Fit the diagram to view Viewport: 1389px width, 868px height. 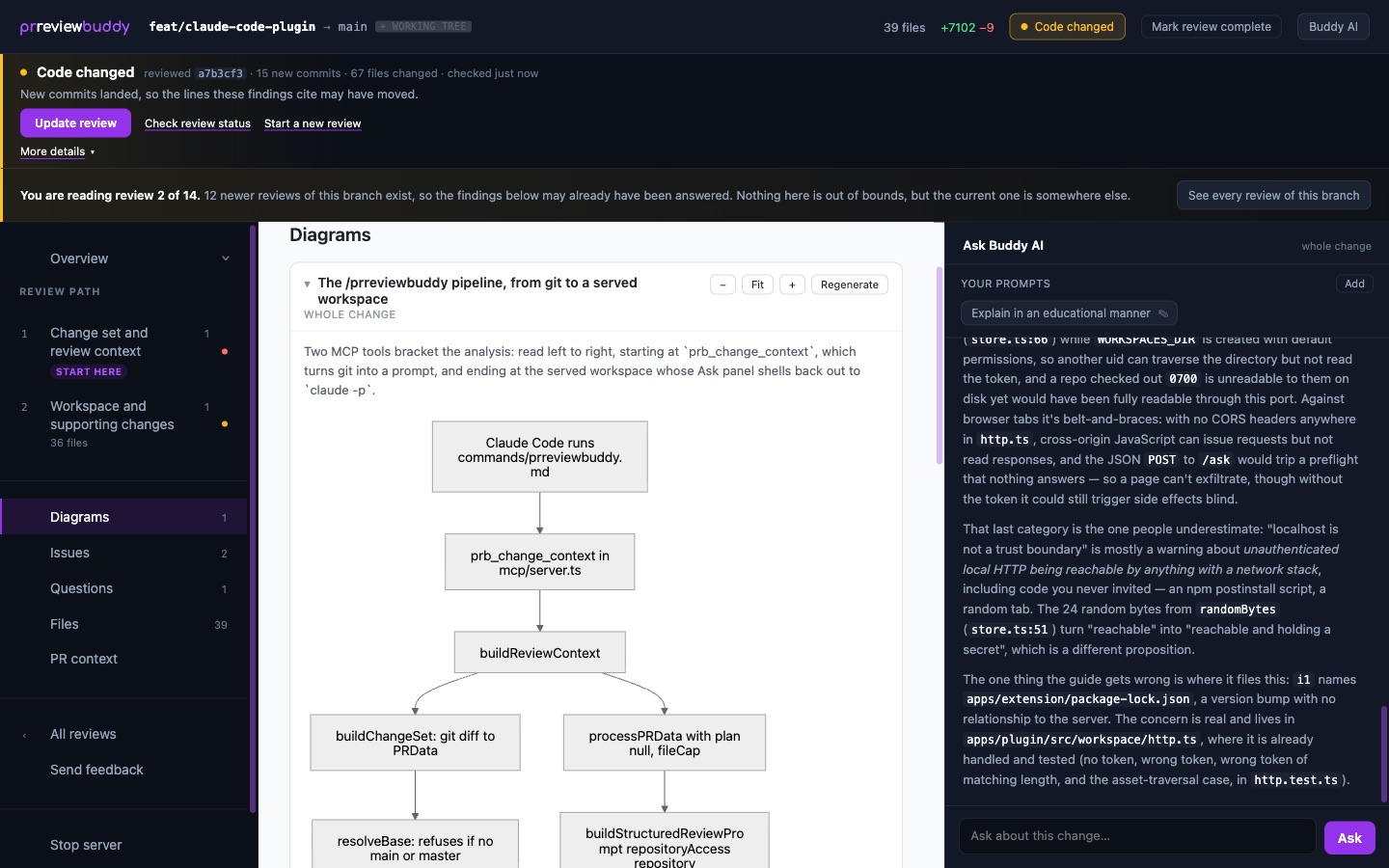757,285
